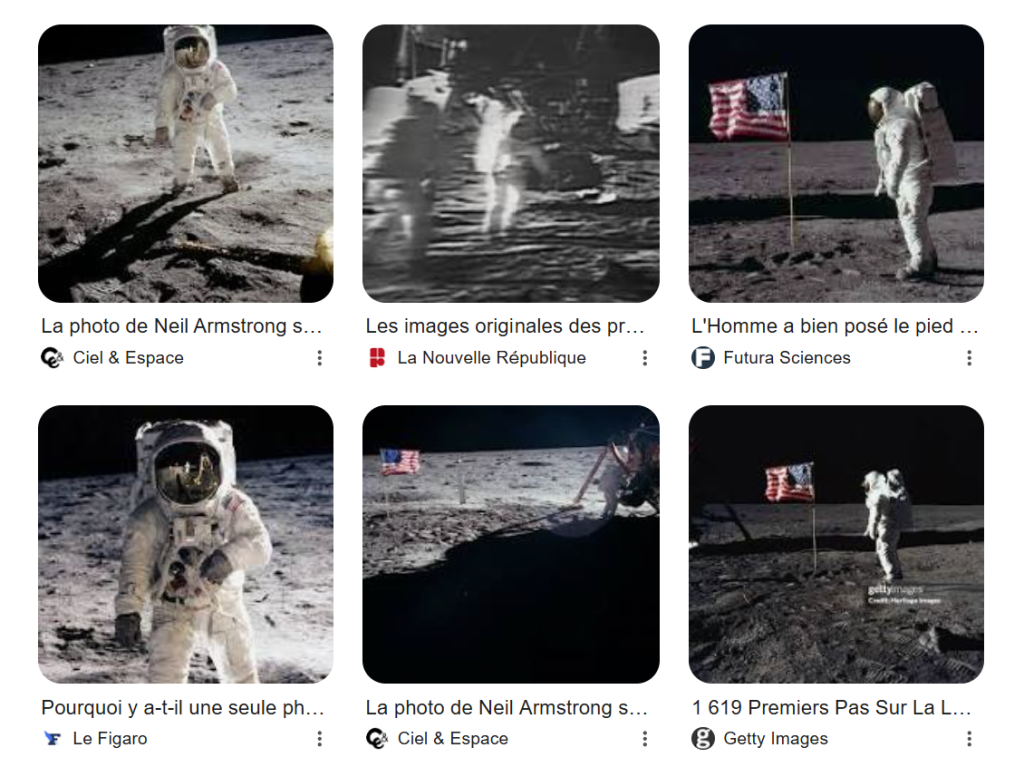Open the 'L'Homme a bien posé le pied' title link
Screen dimensions: 1024x767
pos(835,326)
